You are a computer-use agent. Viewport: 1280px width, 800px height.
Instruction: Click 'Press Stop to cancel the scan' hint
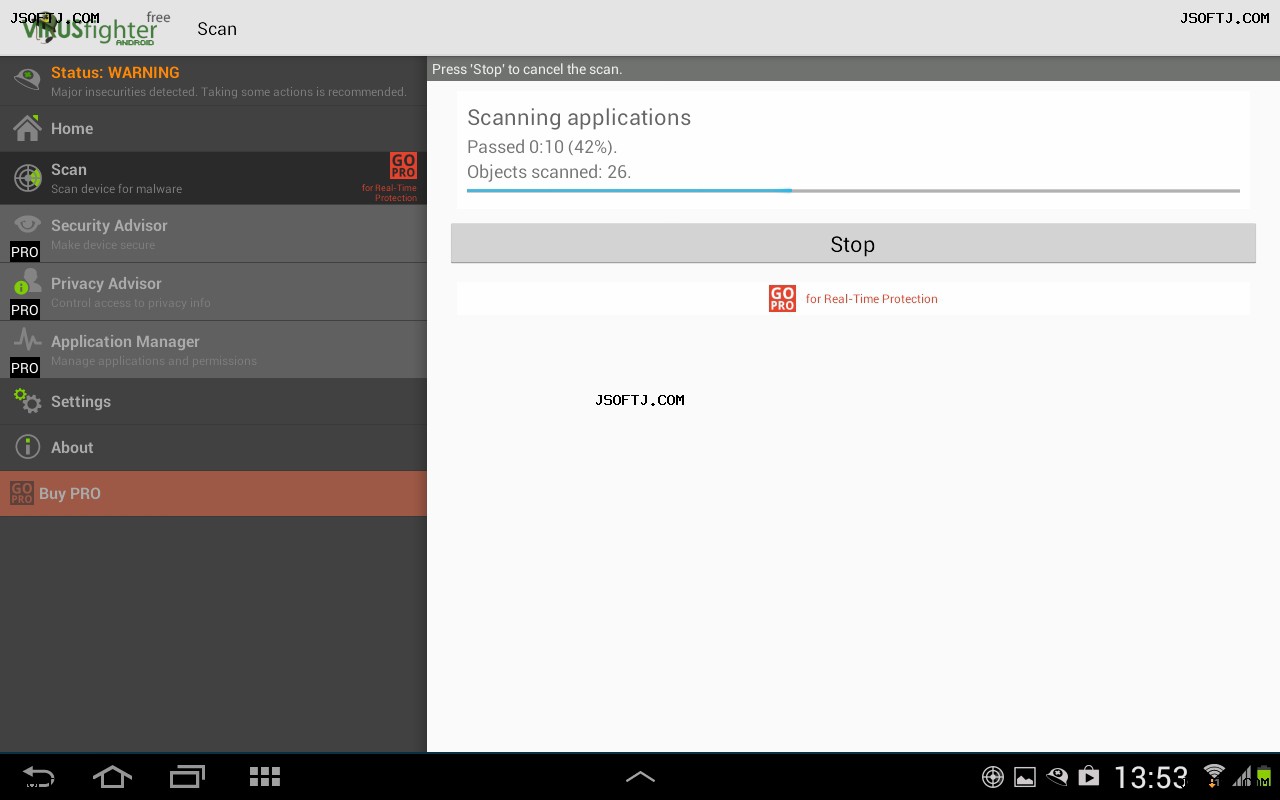click(x=527, y=69)
